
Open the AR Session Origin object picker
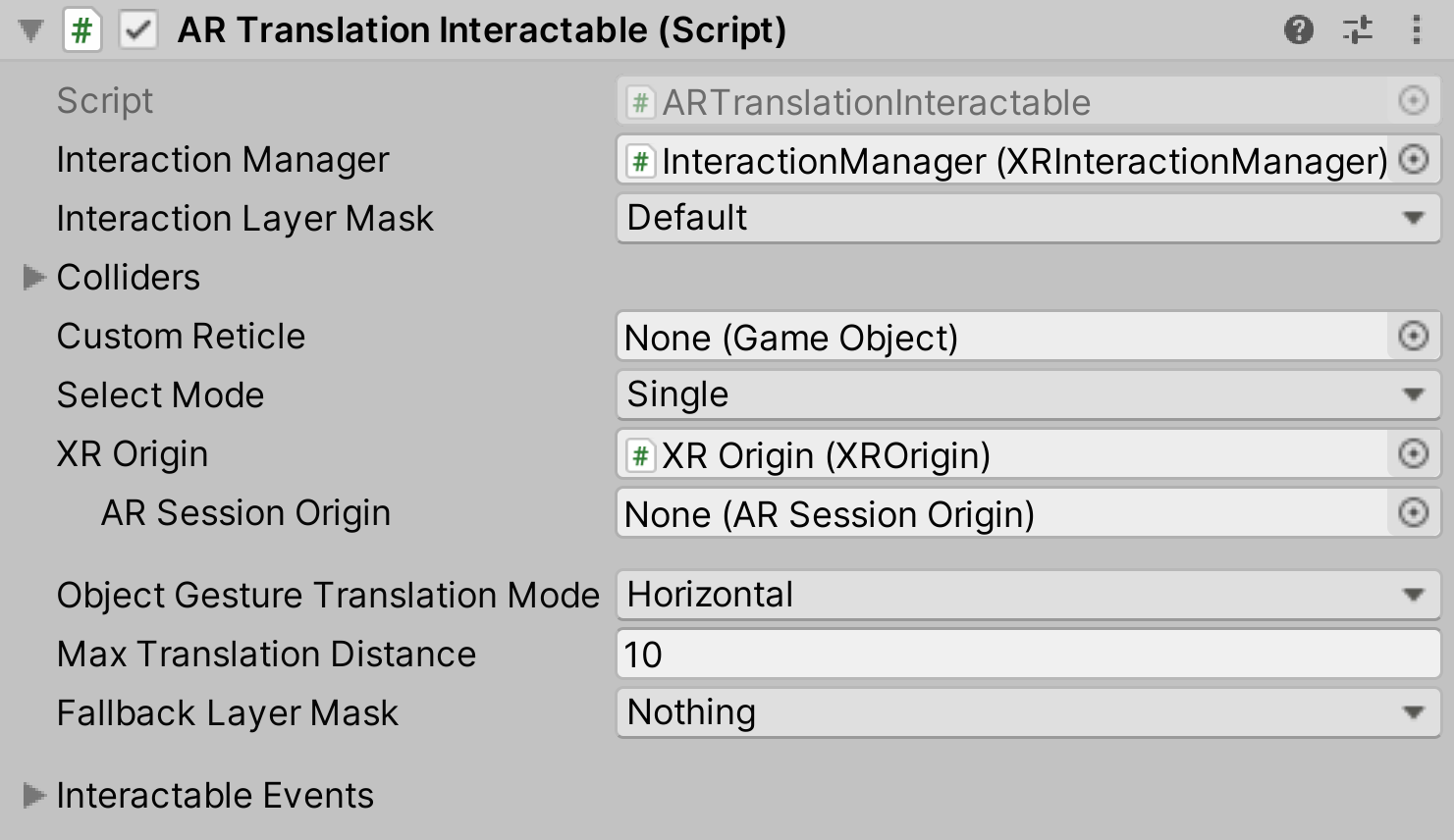click(x=1414, y=513)
